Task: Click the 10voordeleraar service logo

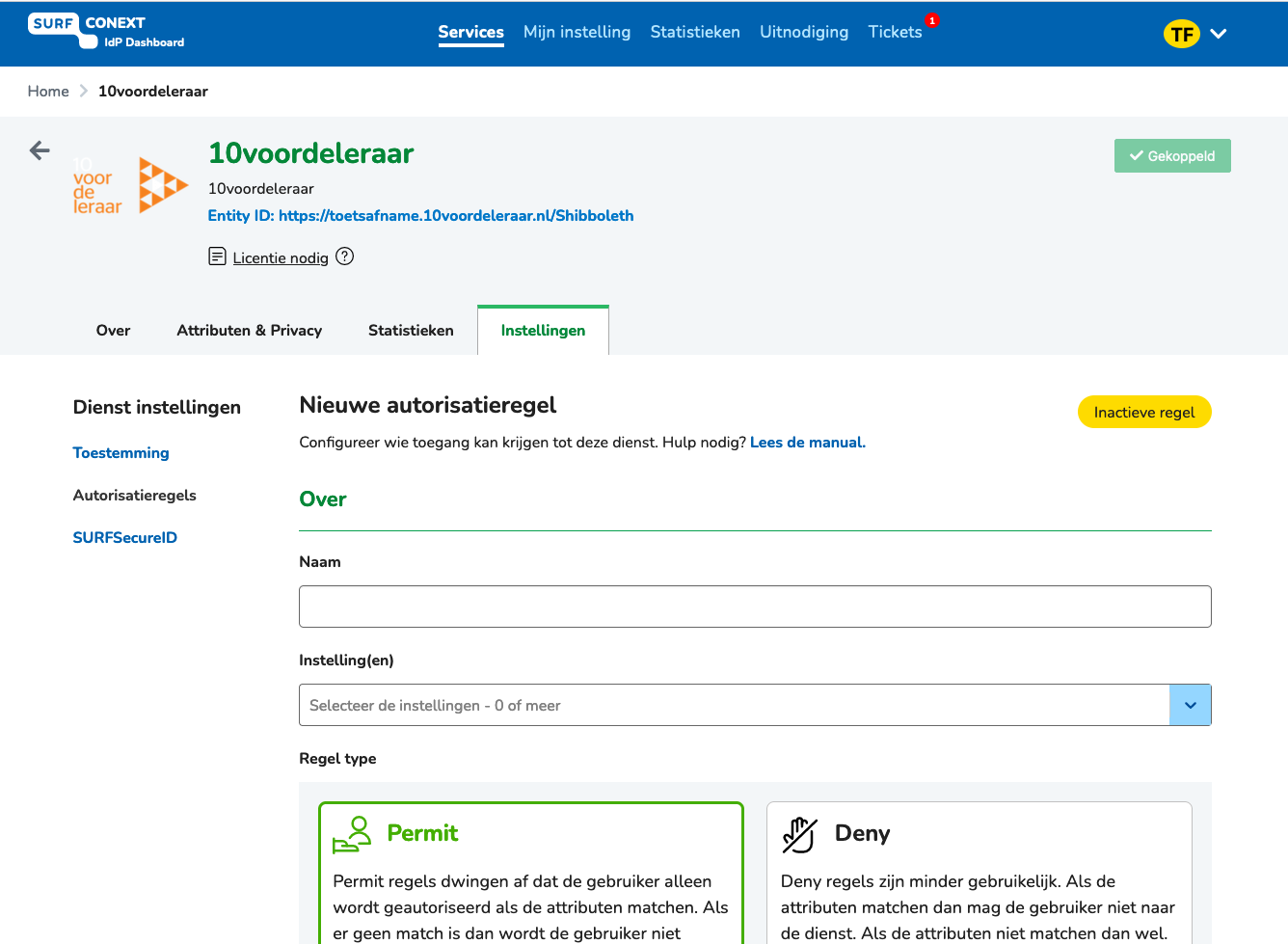Action: tap(130, 185)
